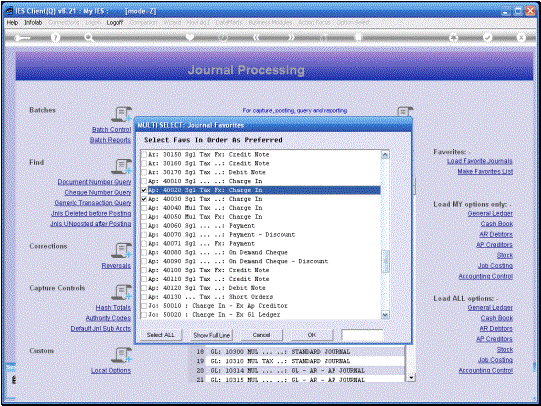Click the Select ALL button
The height and width of the screenshot is (406, 541).
click(x=161, y=335)
